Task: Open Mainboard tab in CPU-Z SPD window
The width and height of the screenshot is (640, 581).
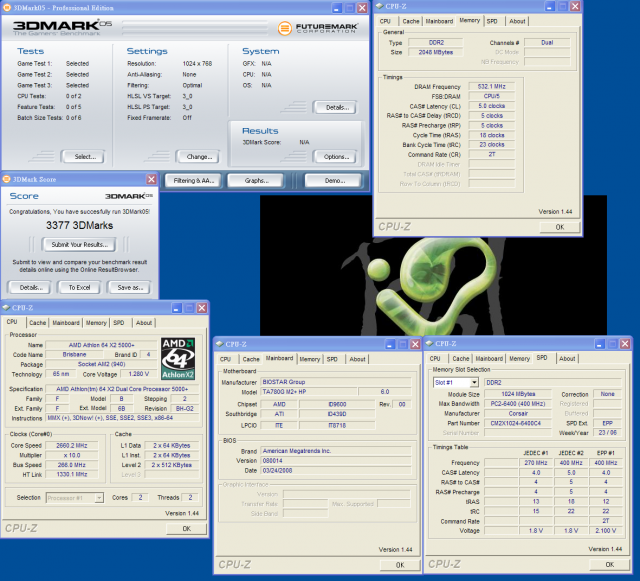Action: point(489,358)
